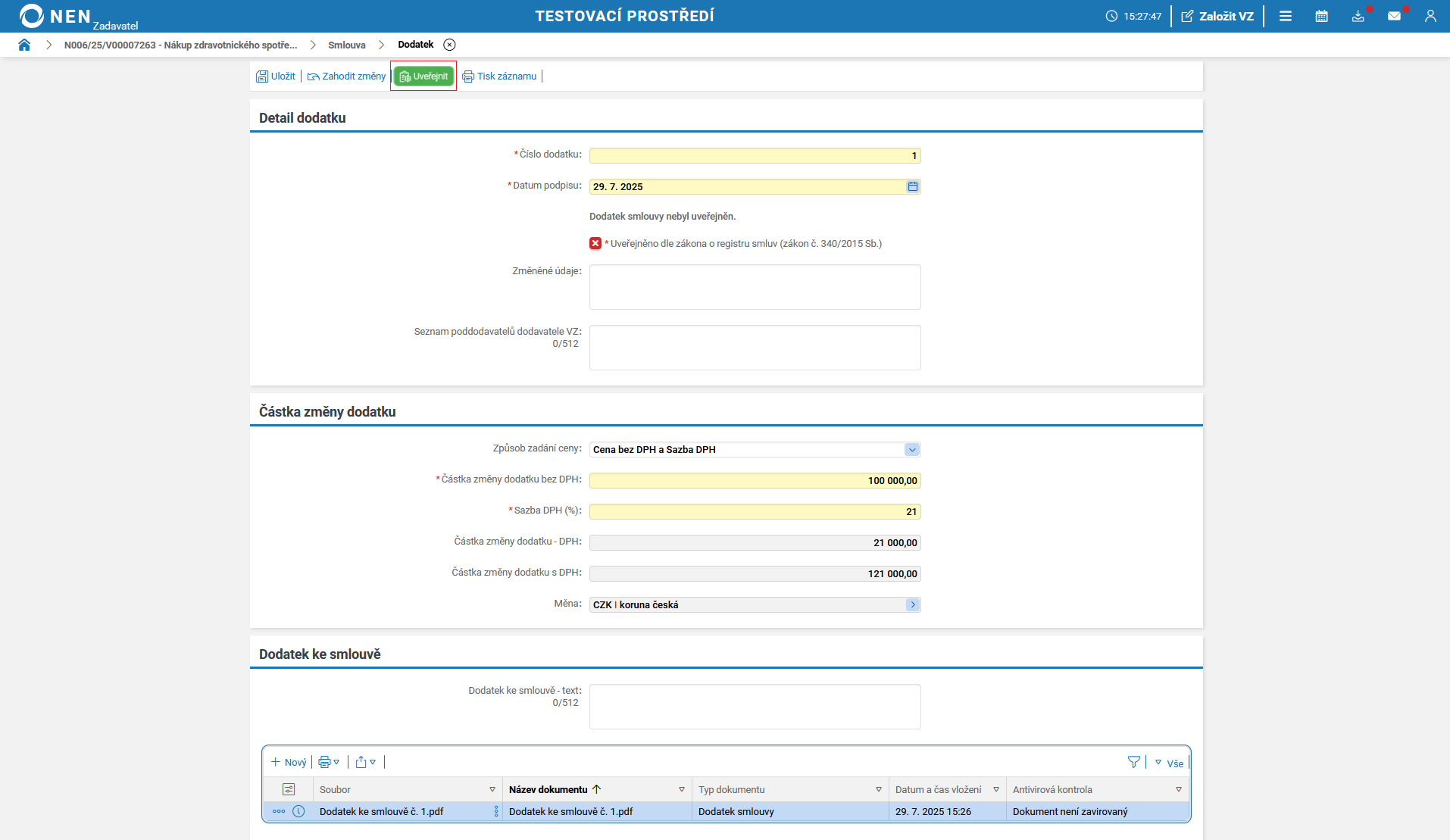Open the messages envelope icon
This screenshot has height=840, width=1450.
point(1394,16)
